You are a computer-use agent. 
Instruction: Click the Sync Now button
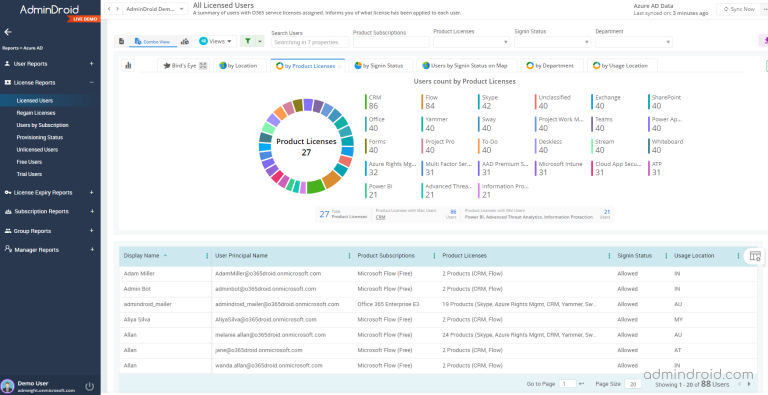coord(739,9)
